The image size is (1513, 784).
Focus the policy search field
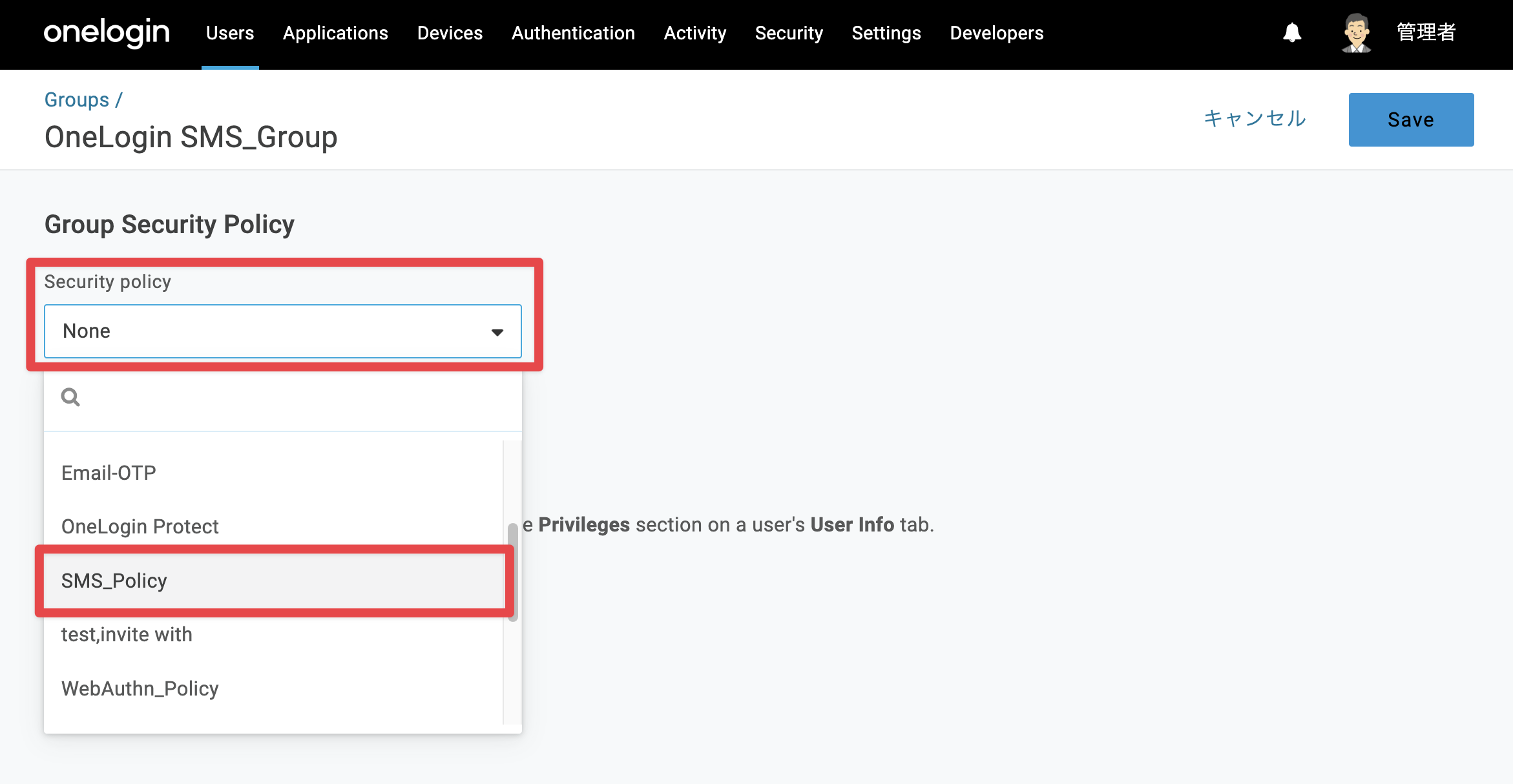click(x=283, y=397)
